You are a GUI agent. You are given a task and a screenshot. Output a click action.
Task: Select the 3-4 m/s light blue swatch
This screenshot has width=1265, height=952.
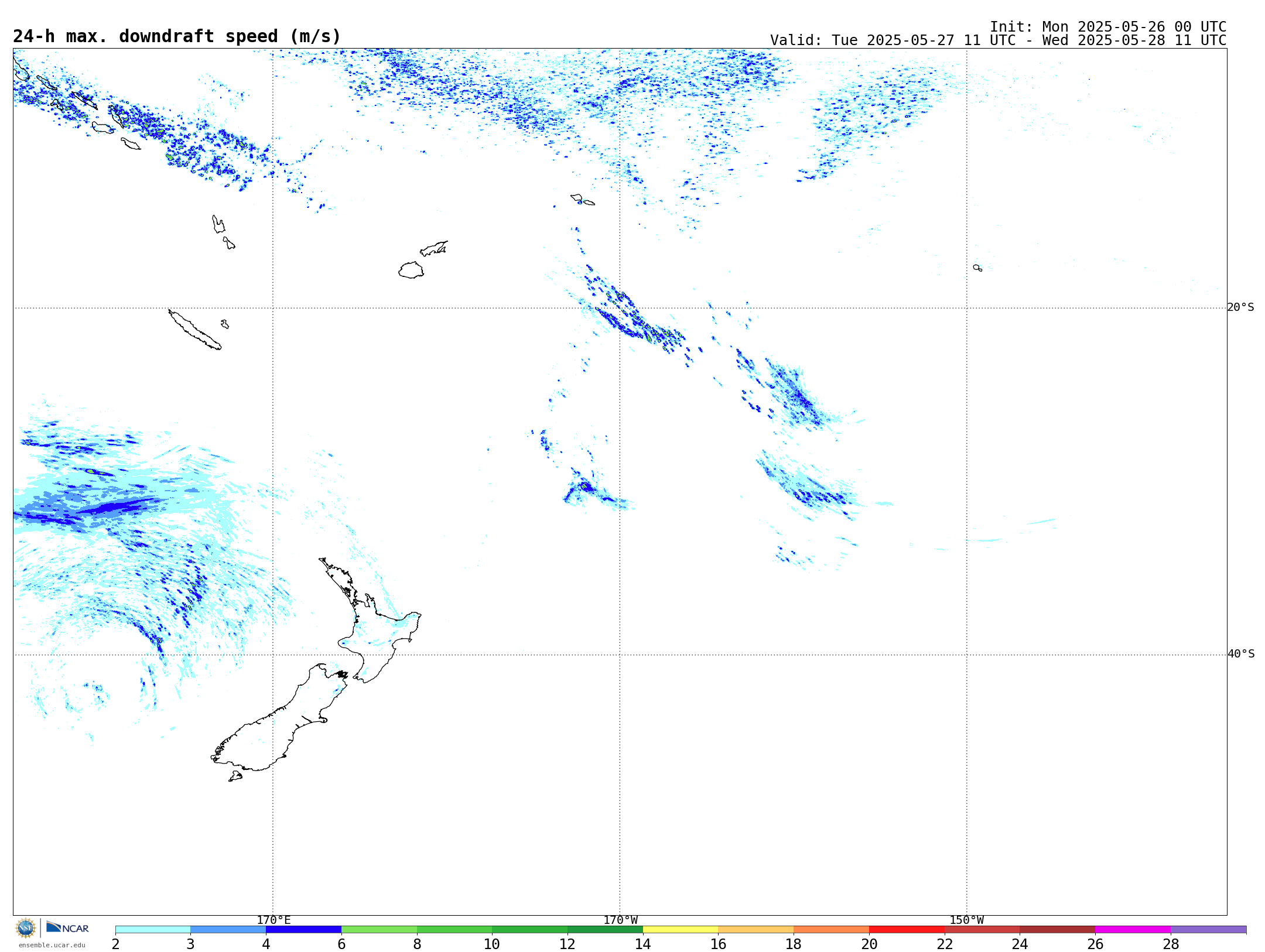click(x=228, y=930)
